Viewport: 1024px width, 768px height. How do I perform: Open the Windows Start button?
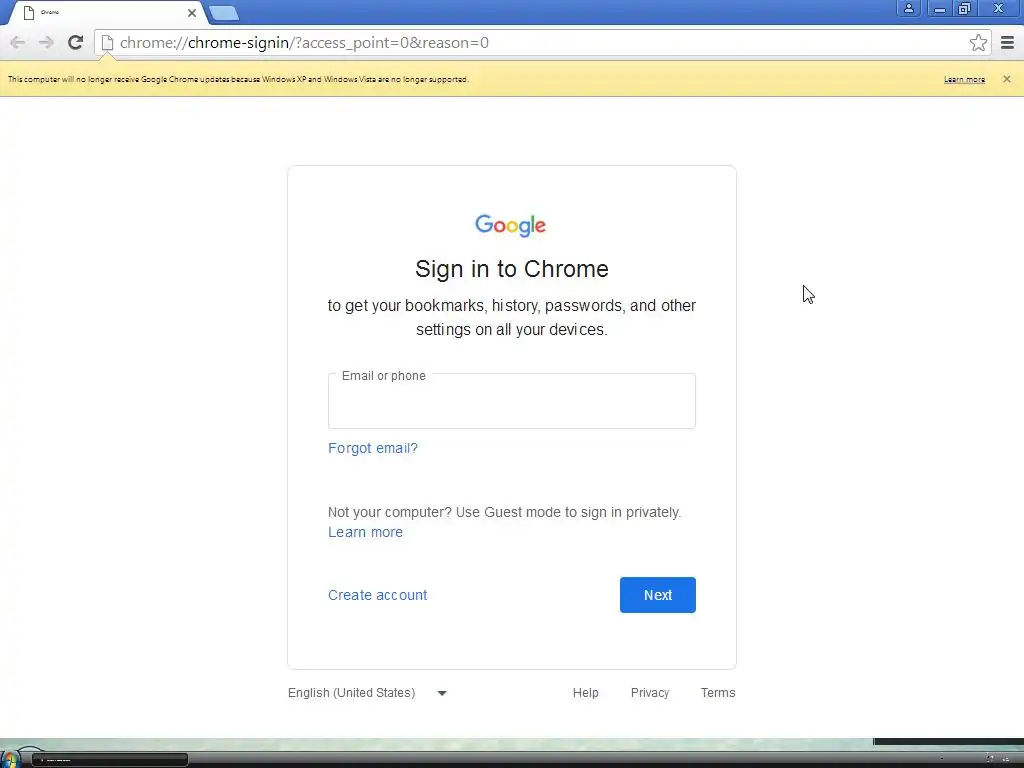(x=12, y=760)
